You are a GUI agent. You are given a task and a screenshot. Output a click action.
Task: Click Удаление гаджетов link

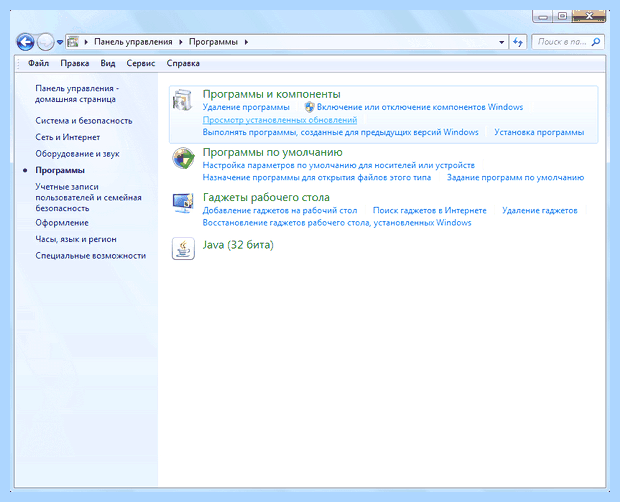click(x=540, y=210)
